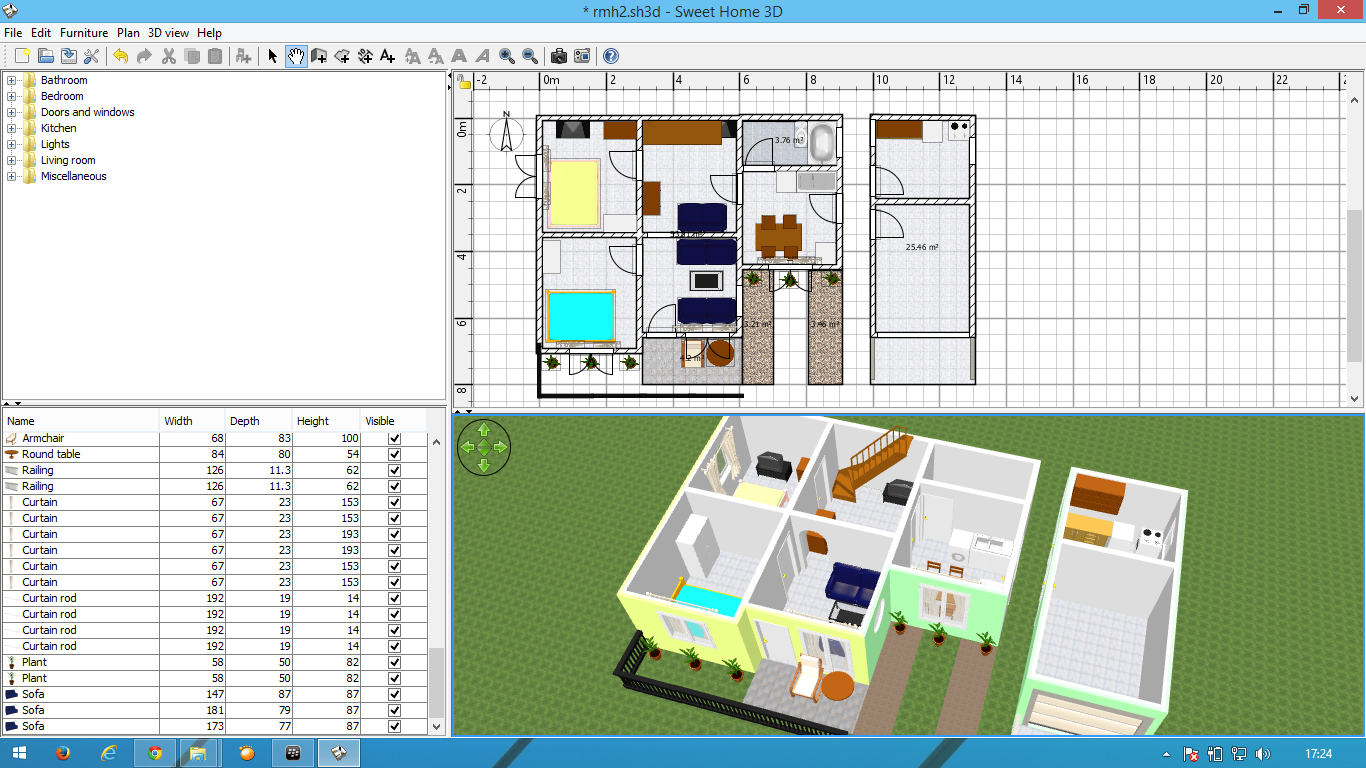Open the Preferences wrench icon

[91, 56]
